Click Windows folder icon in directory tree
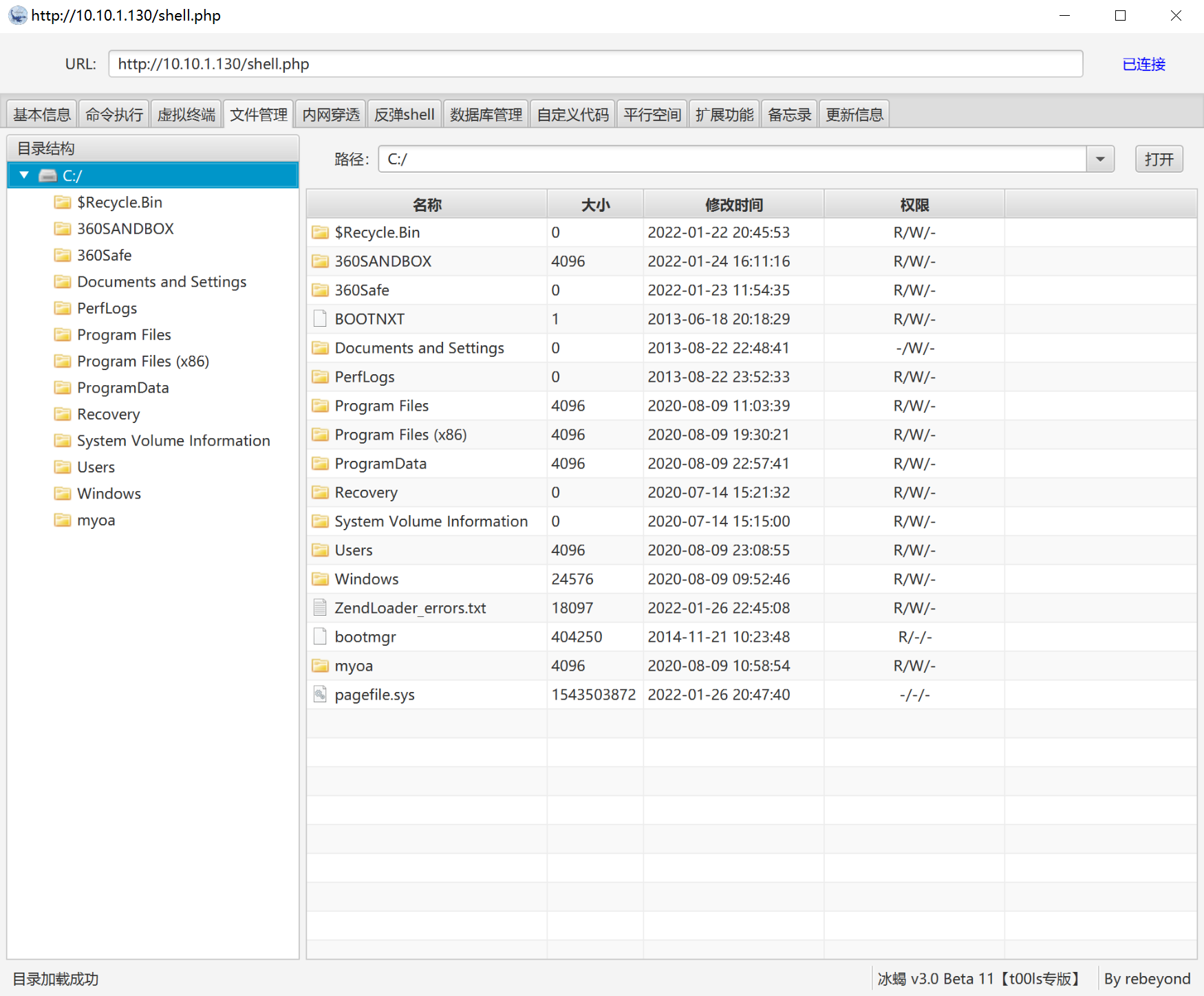Image resolution: width=1204 pixels, height=996 pixels. coord(63,494)
